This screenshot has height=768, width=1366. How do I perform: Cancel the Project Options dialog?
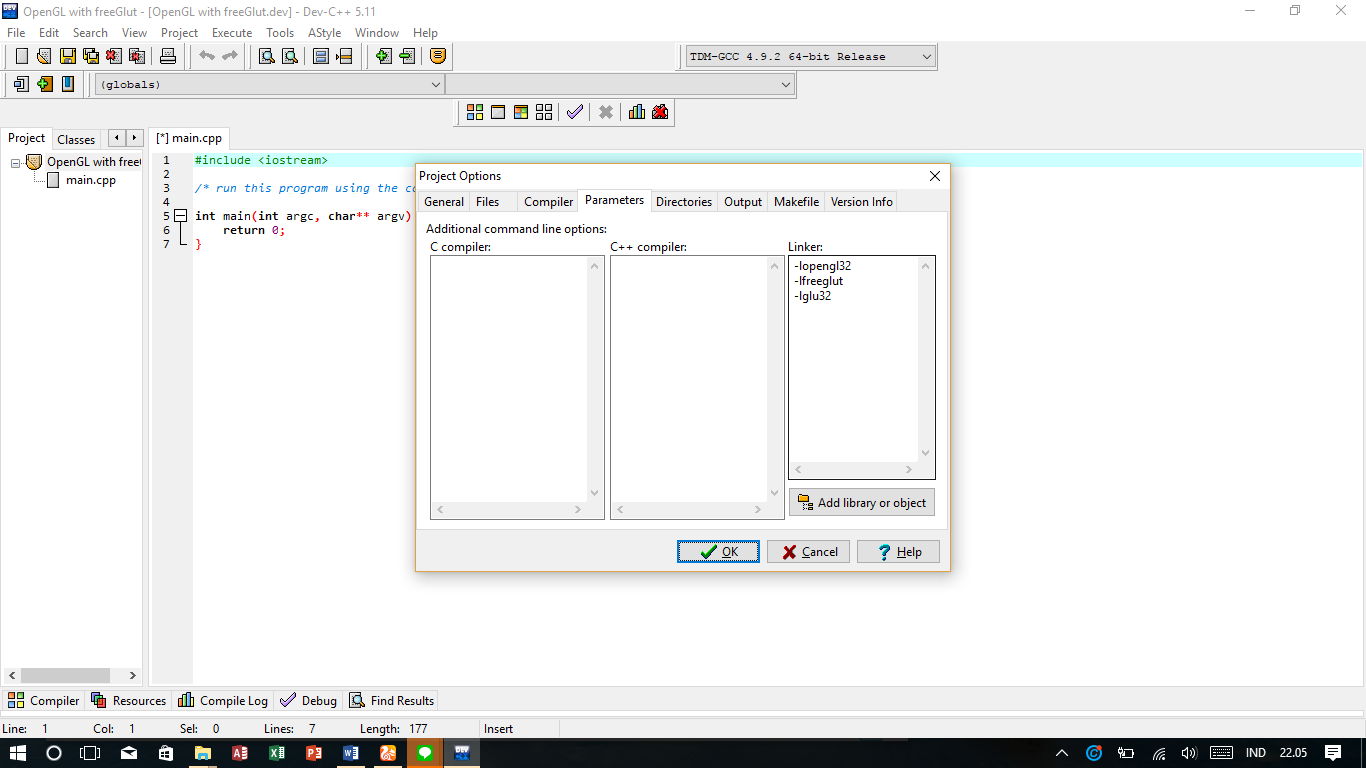coord(807,551)
